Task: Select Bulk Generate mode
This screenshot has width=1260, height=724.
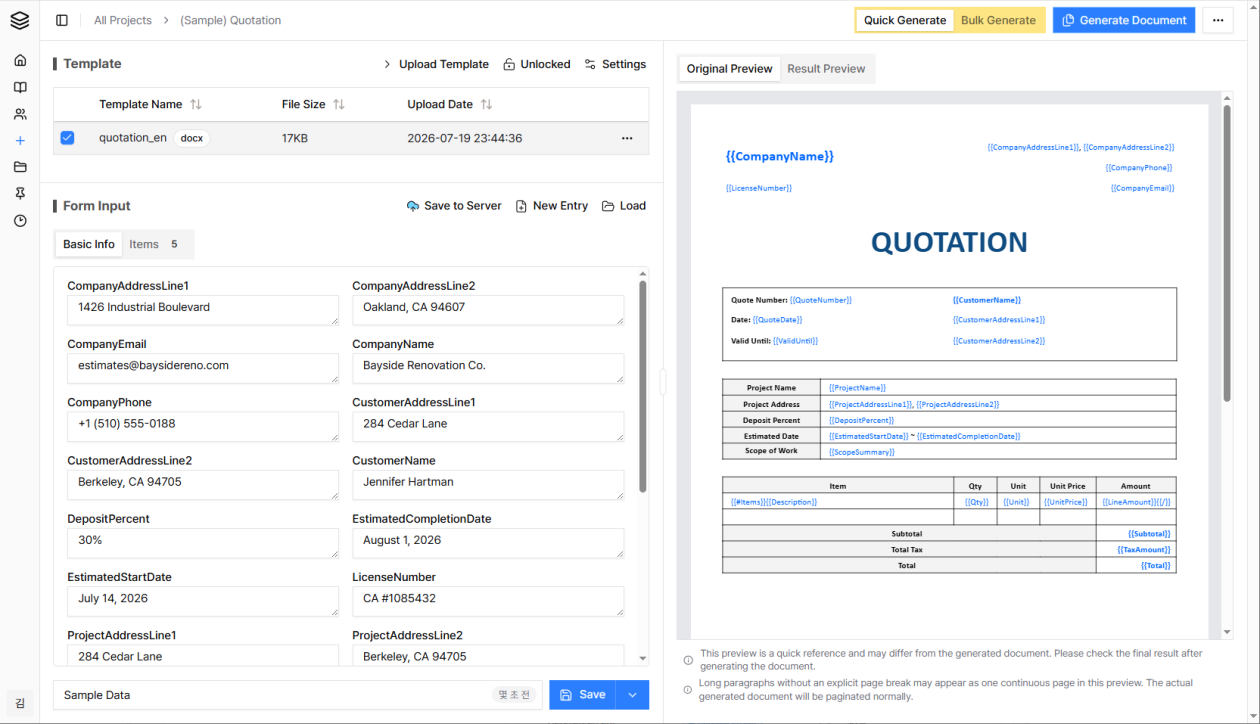Action: [x=998, y=20]
